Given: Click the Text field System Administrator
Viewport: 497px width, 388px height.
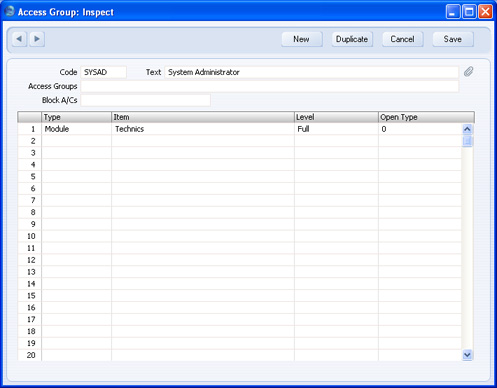Looking at the screenshot, I should click(x=312, y=72).
